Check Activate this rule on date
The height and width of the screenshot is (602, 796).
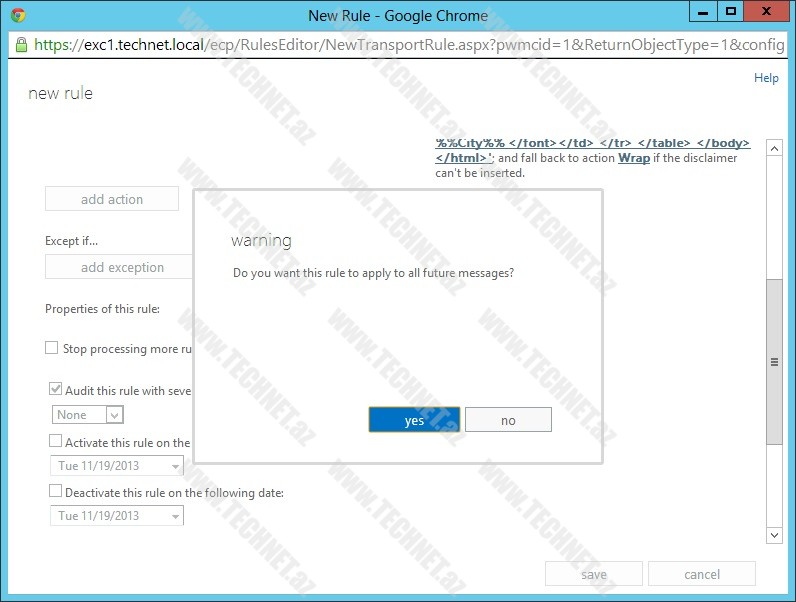point(56,441)
